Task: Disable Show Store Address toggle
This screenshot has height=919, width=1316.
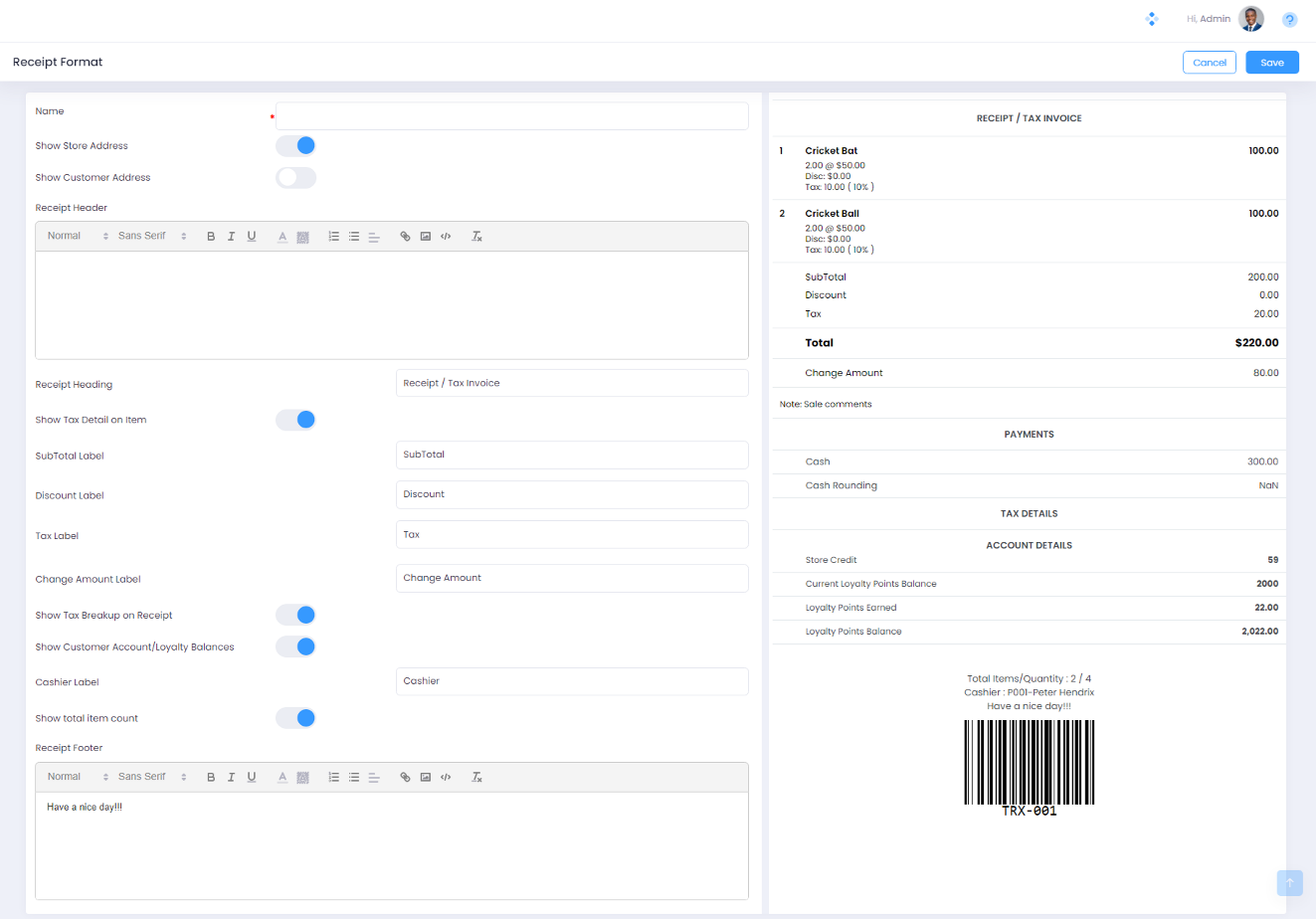Action: pyautogui.click(x=295, y=146)
